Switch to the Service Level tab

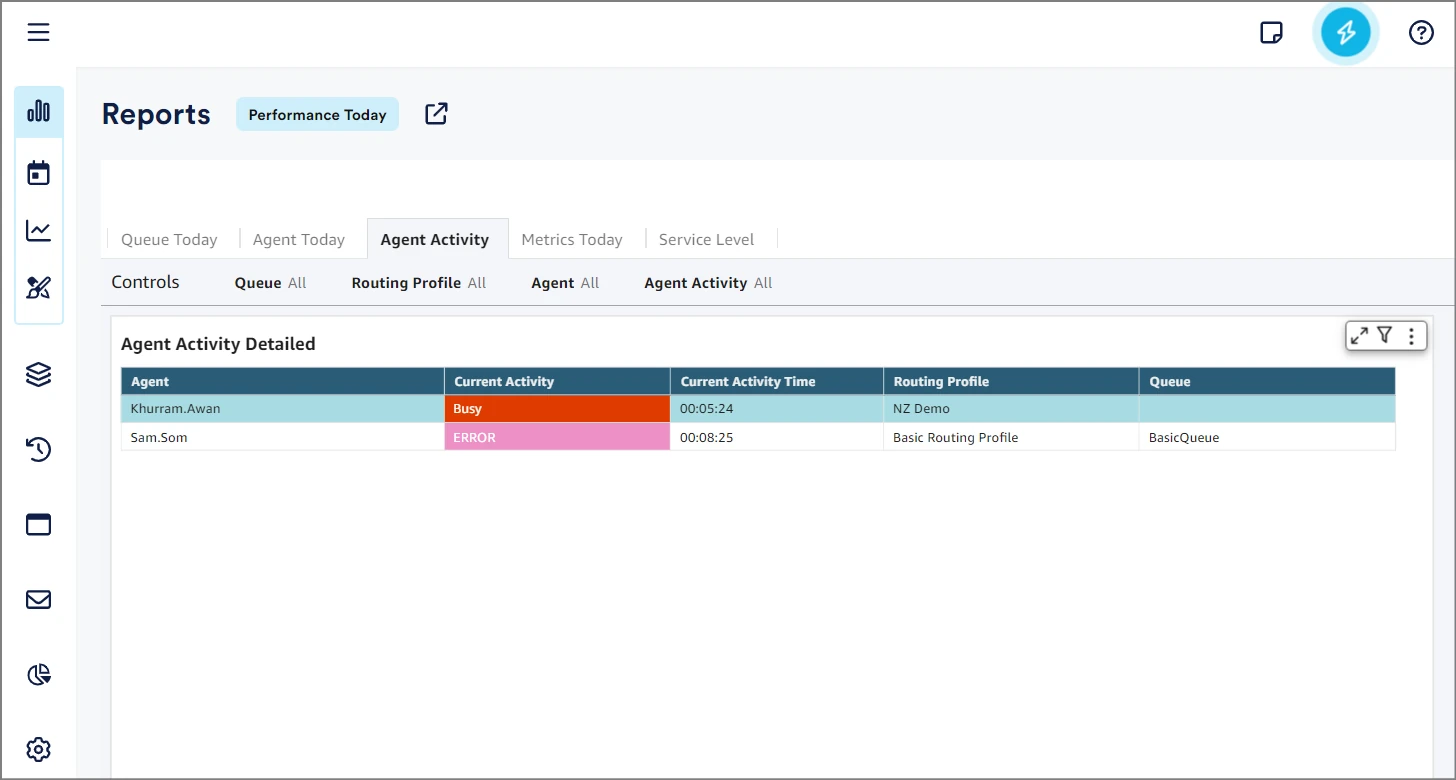coord(706,240)
